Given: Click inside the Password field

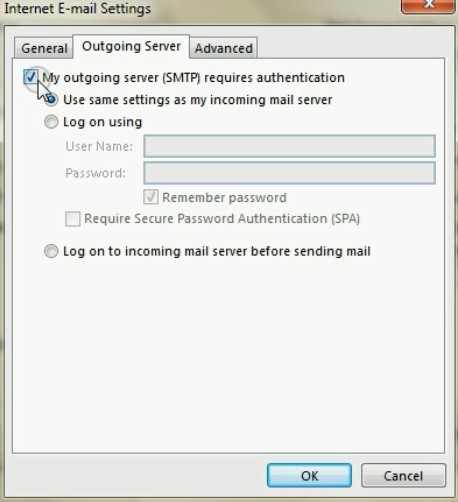Looking at the screenshot, I should (289, 173).
